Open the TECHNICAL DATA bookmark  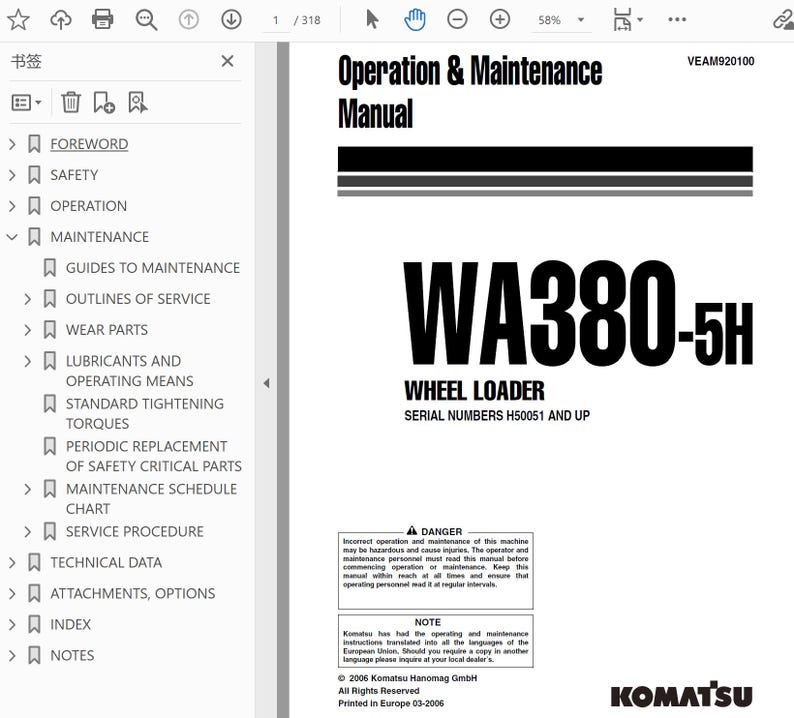click(106, 563)
